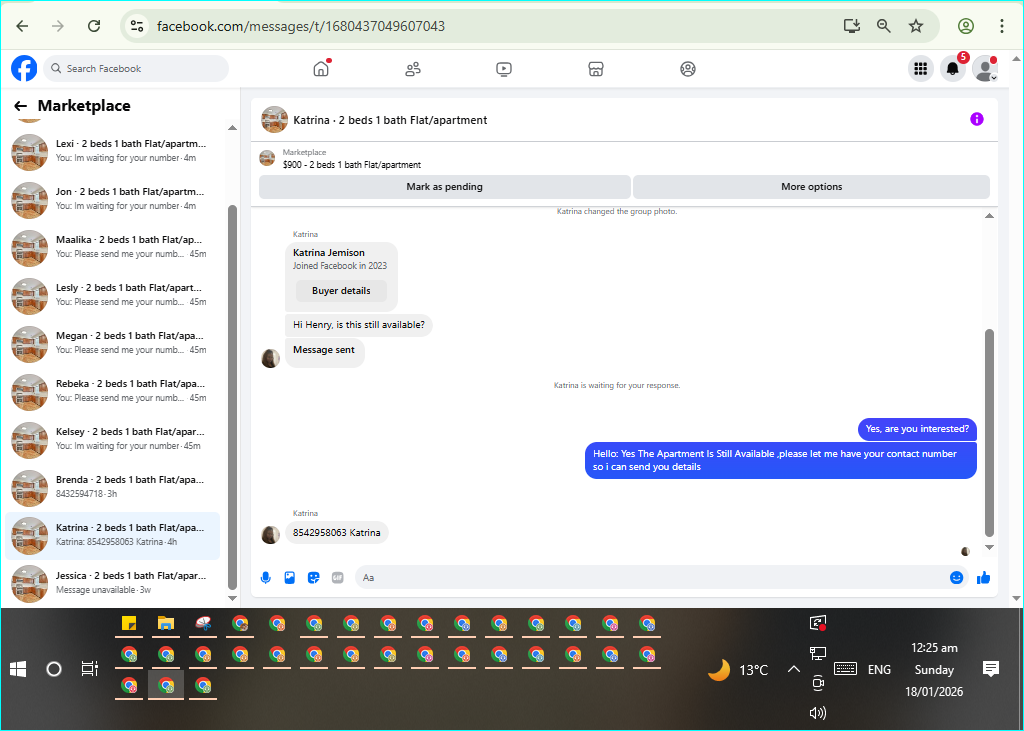1024x731 pixels.
Task: Click the browser back arrow
Action: (22, 26)
